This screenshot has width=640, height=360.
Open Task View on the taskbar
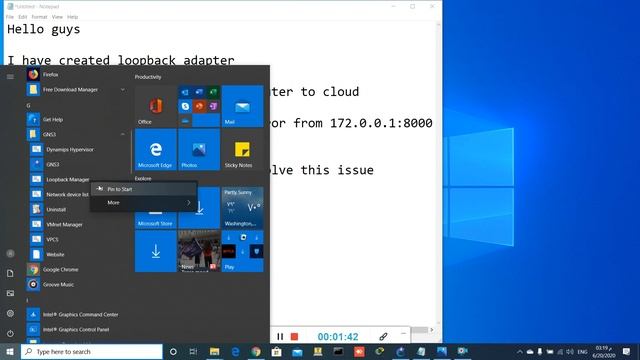point(193,351)
